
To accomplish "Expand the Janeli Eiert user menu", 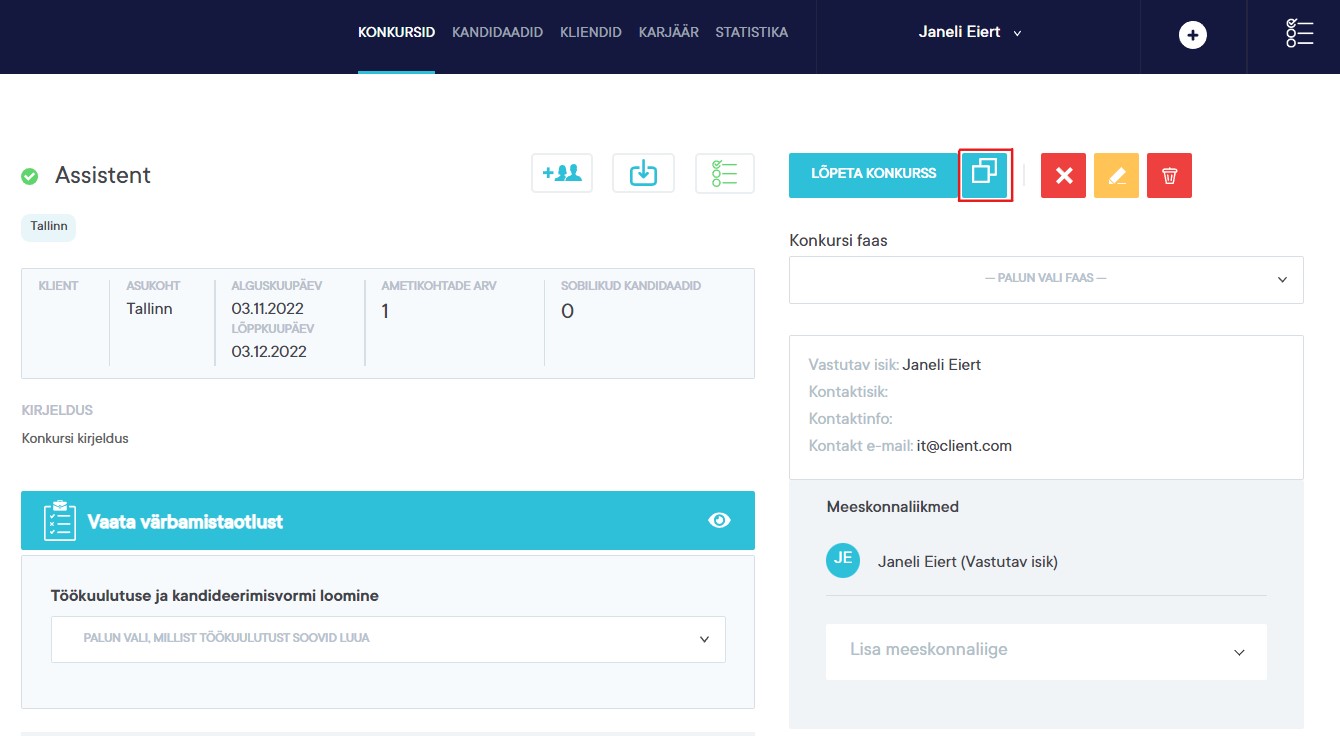I will (x=969, y=32).
